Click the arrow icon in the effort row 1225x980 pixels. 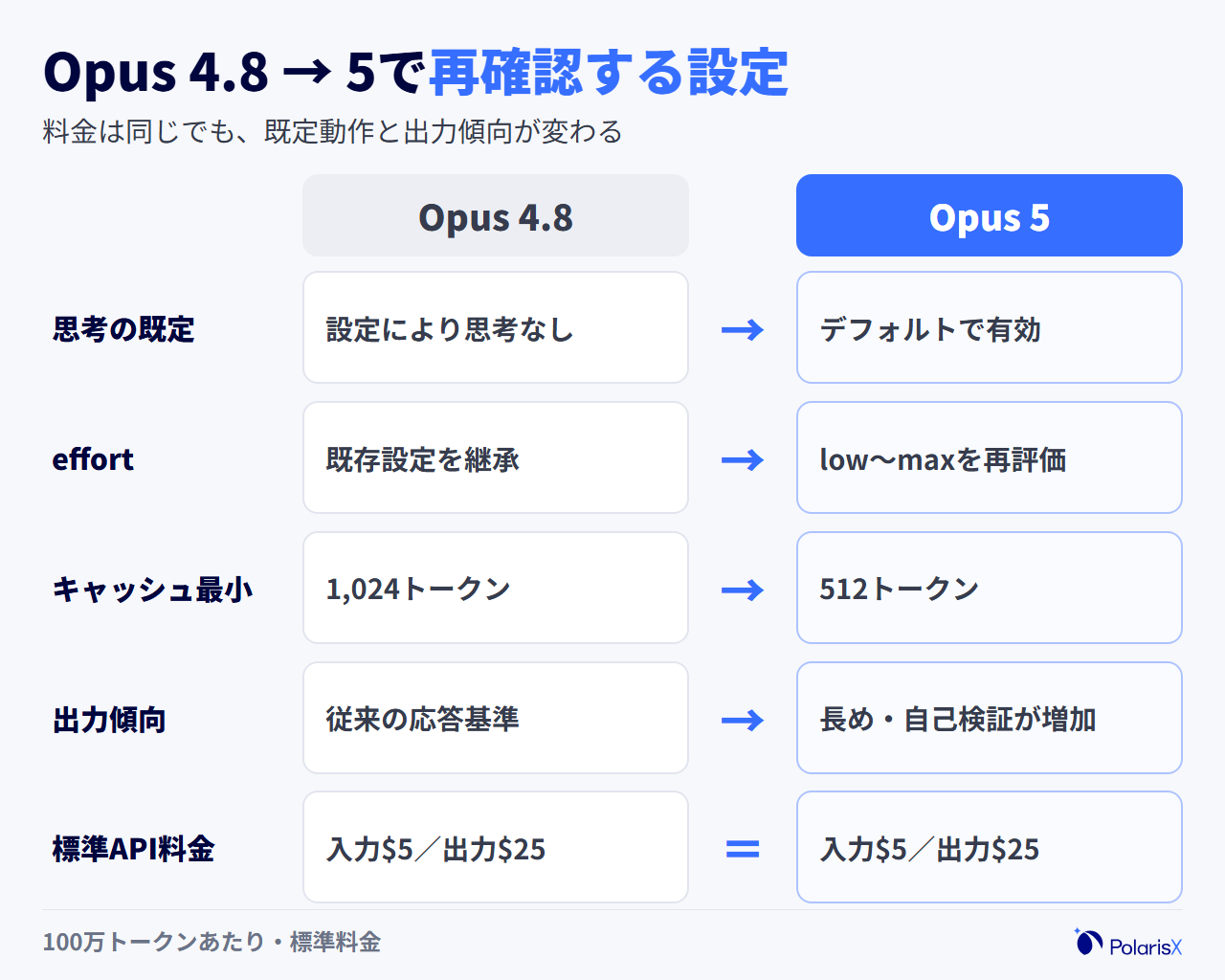click(x=743, y=460)
